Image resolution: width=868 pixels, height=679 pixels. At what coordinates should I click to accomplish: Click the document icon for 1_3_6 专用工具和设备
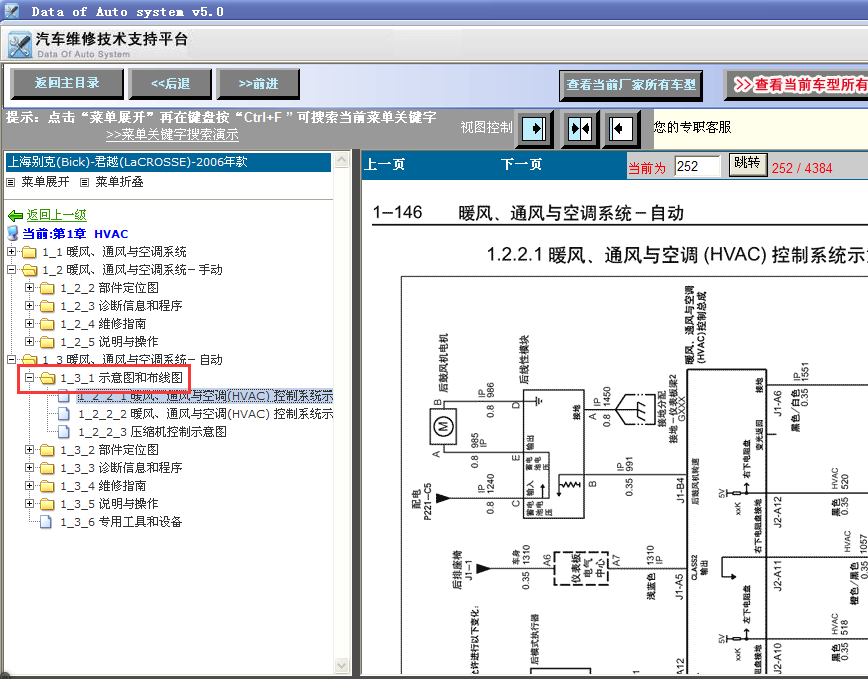pos(46,522)
